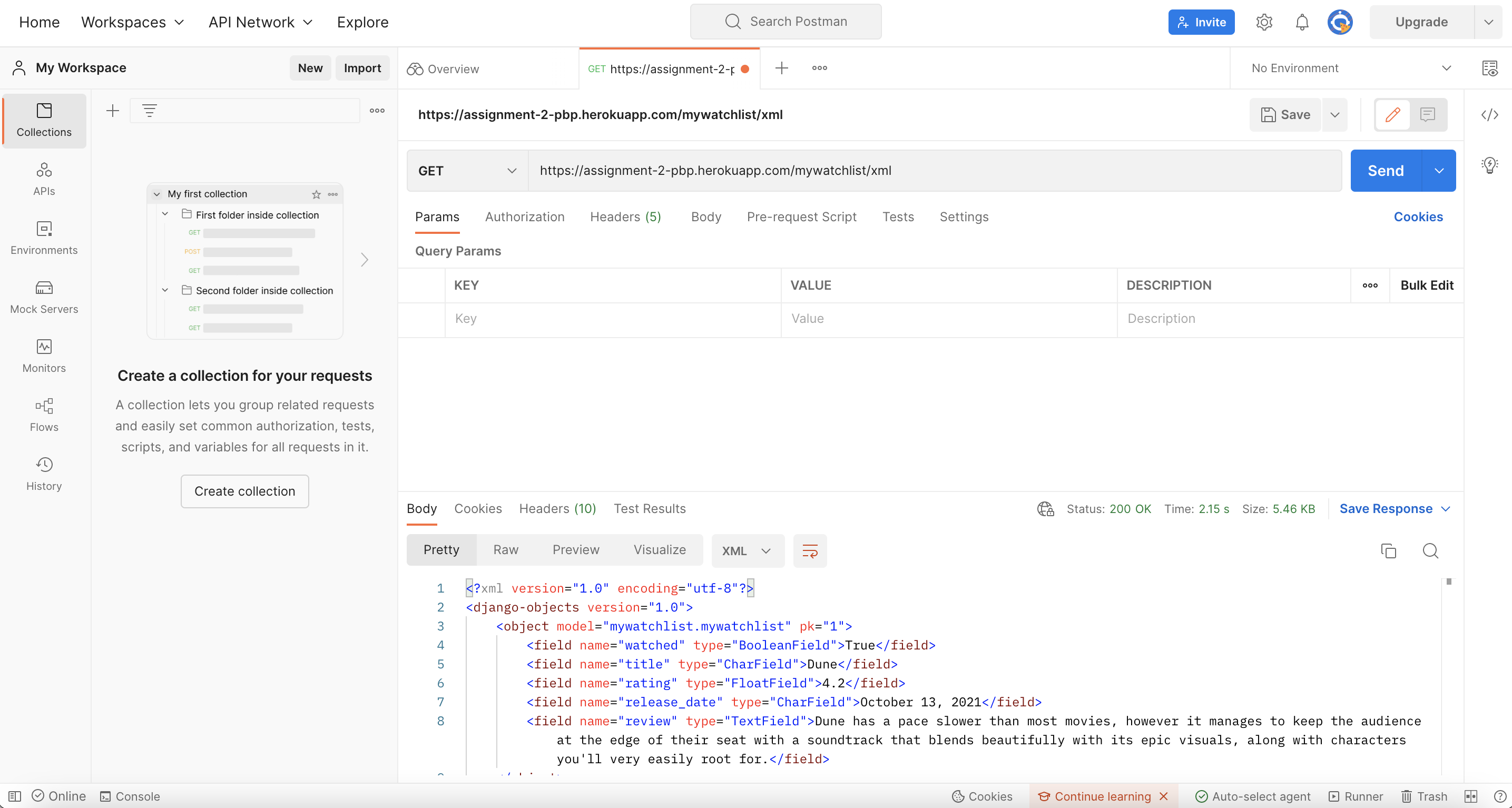Hide the sidebar using status bar icon
Viewport: 1512px width, 808px height.
[15, 796]
